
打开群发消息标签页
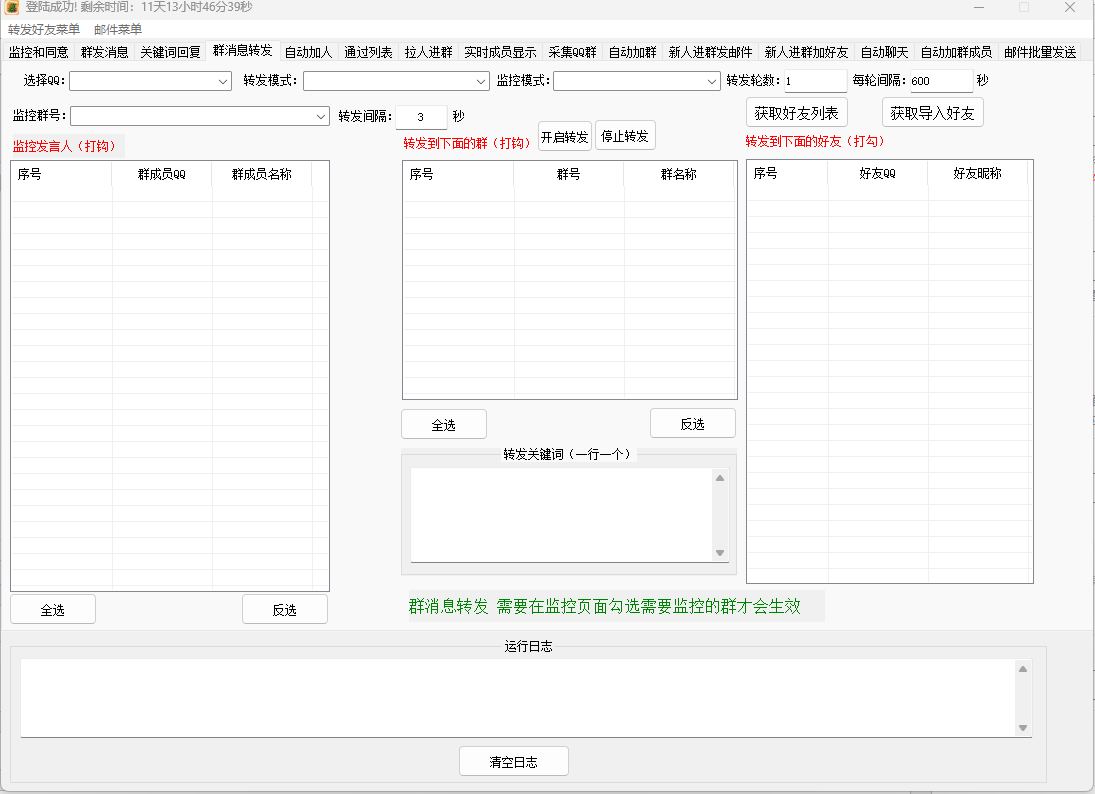tap(106, 52)
